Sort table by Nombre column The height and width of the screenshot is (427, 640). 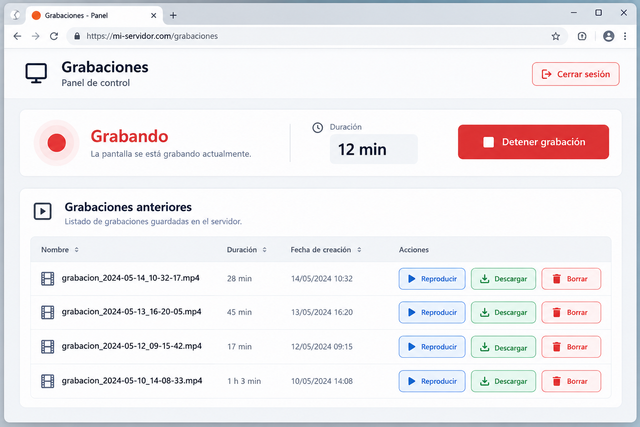click(60, 249)
